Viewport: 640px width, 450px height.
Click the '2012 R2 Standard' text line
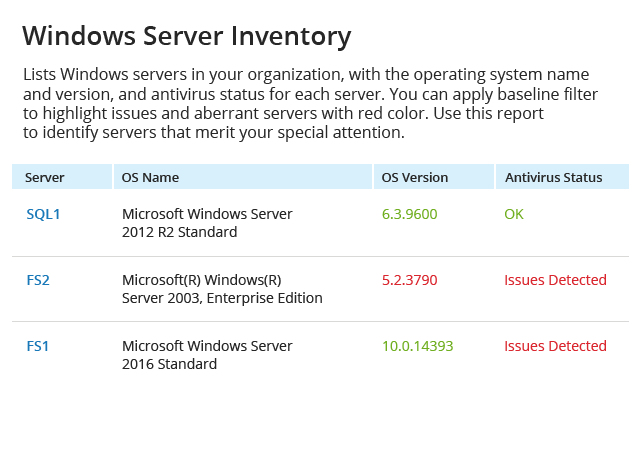point(180,232)
